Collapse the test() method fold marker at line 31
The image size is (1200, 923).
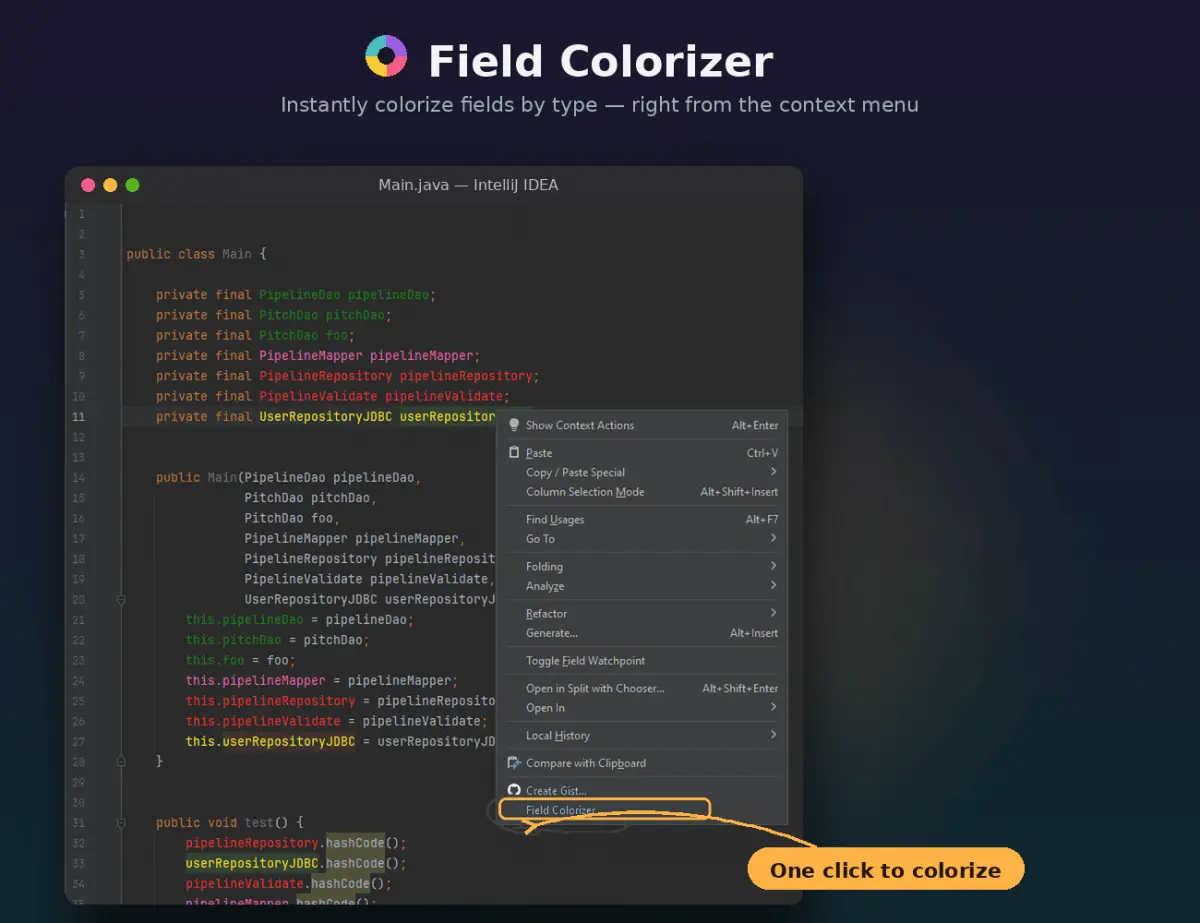click(121, 823)
